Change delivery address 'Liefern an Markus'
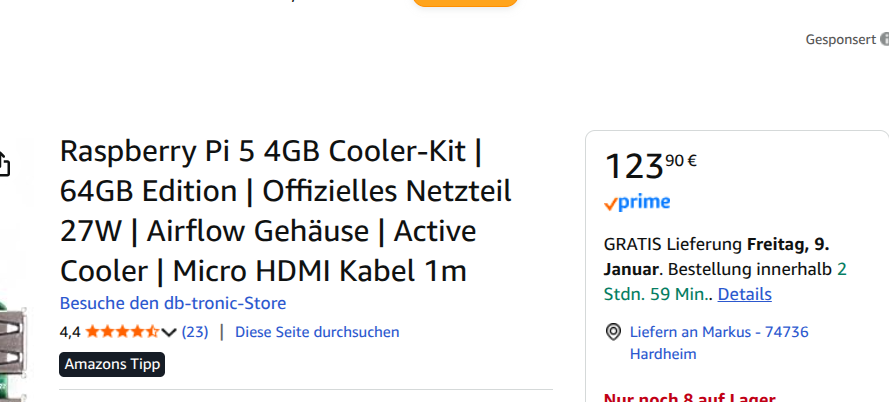This screenshot has height=402, width=889. pyautogui.click(x=718, y=332)
